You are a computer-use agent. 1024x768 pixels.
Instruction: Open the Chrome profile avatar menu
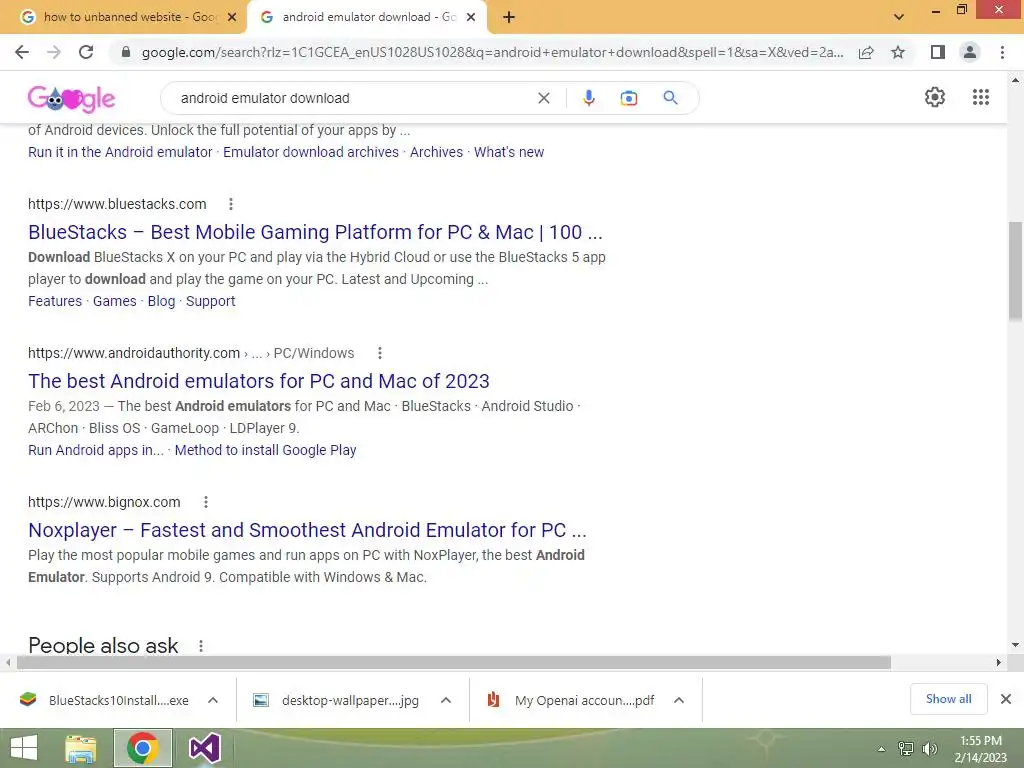pyautogui.click(x=970, y=52)
